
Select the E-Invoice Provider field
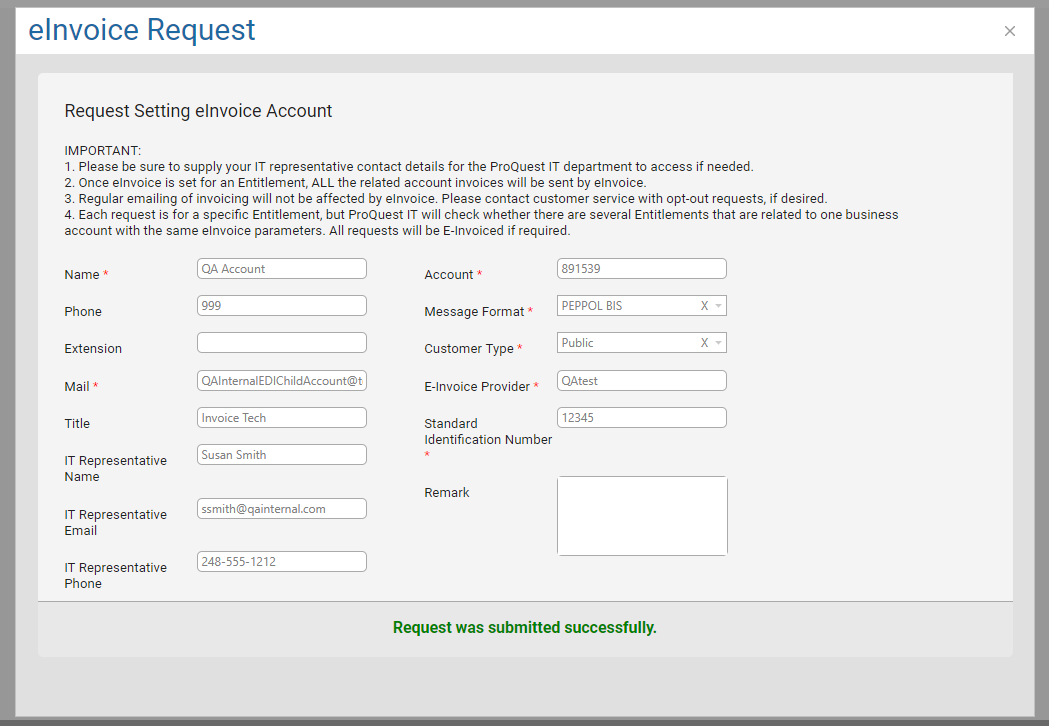[x=641, y=380]
